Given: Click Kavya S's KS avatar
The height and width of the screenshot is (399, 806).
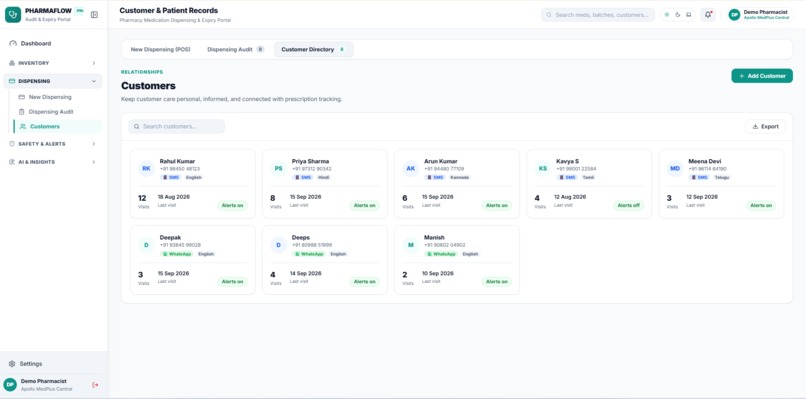Looking at the screenshot, I should [x=543, y=168].
